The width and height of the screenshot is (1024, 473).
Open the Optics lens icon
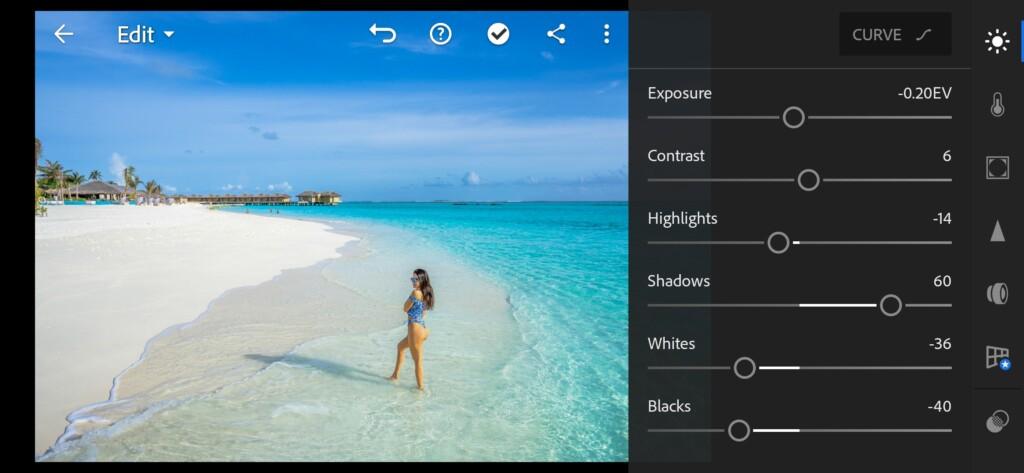(x=997, y=293)
